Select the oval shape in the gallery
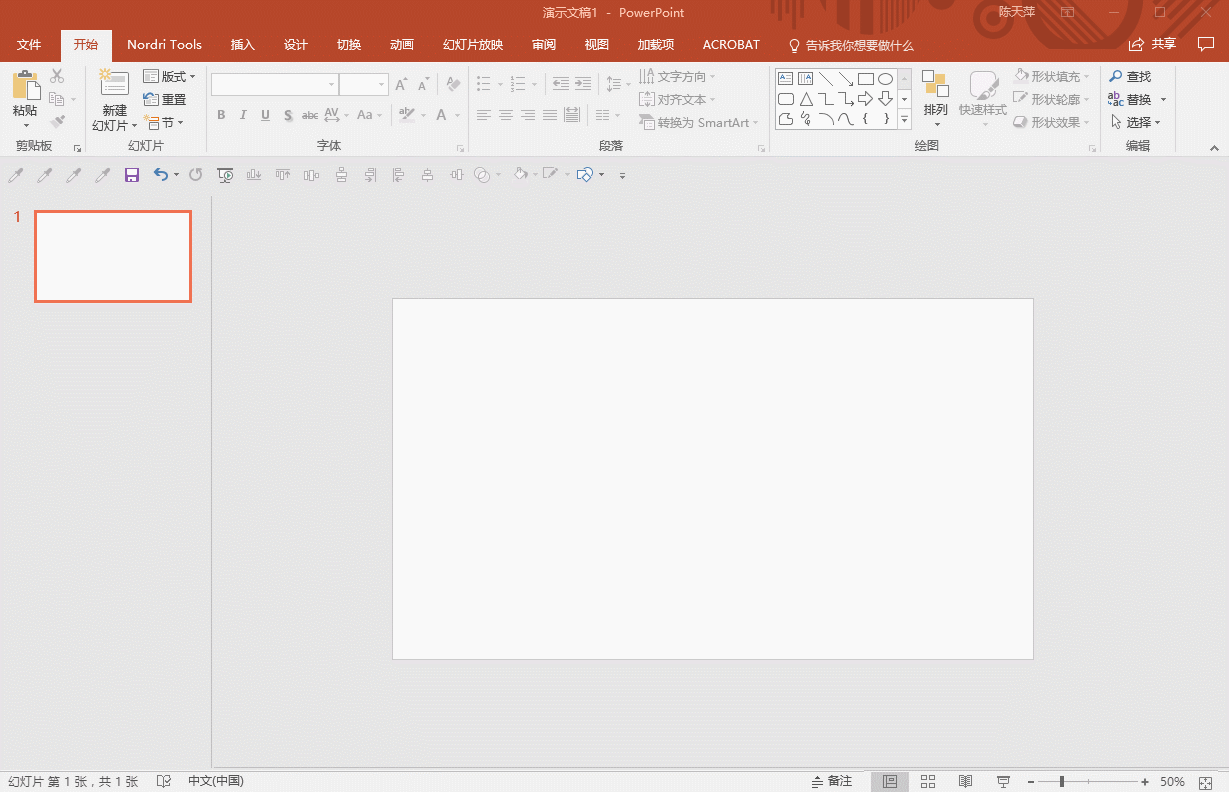 886,79
